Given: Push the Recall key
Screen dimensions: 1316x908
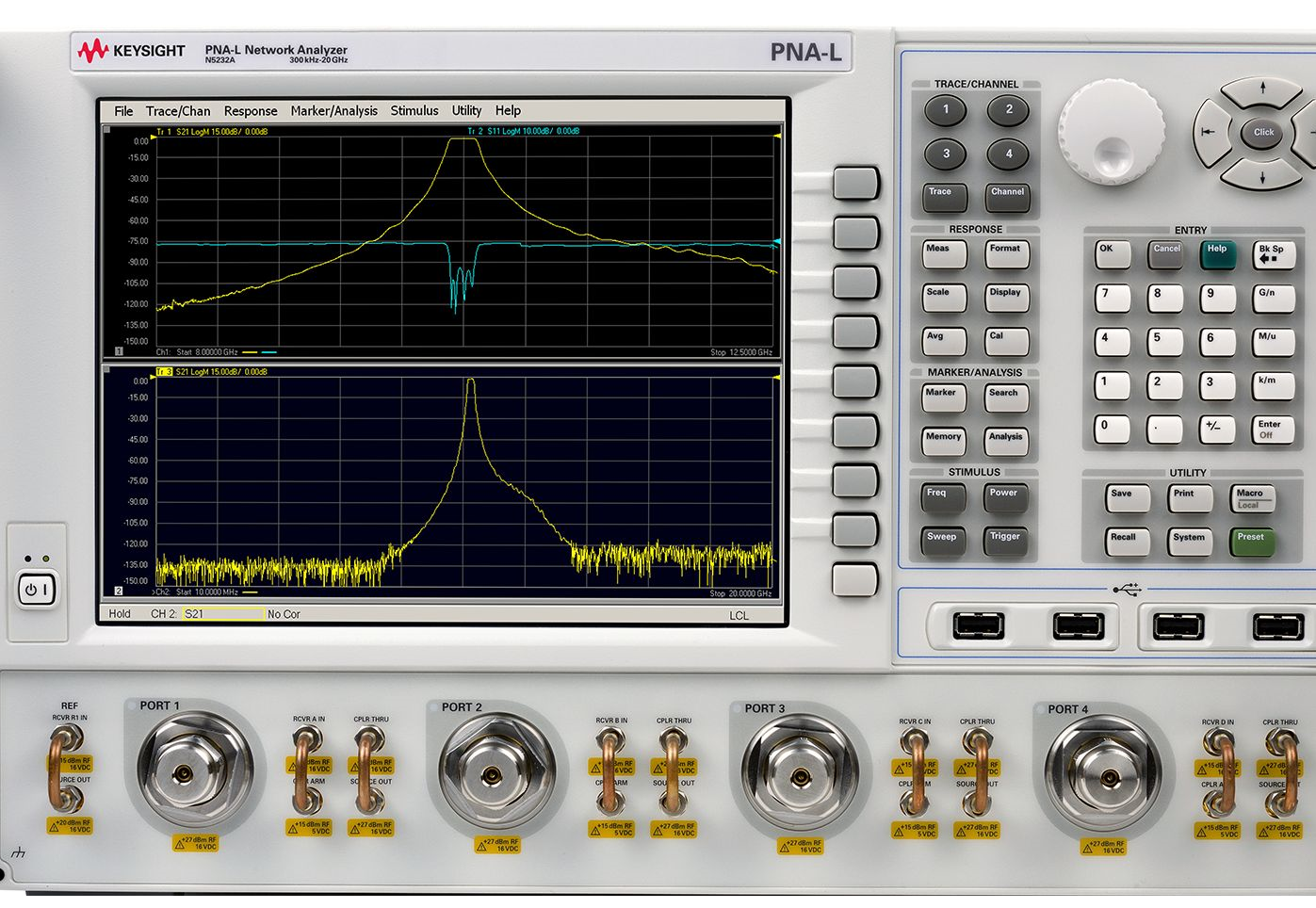Looking at the screenshot, I should coord(1128,542).
